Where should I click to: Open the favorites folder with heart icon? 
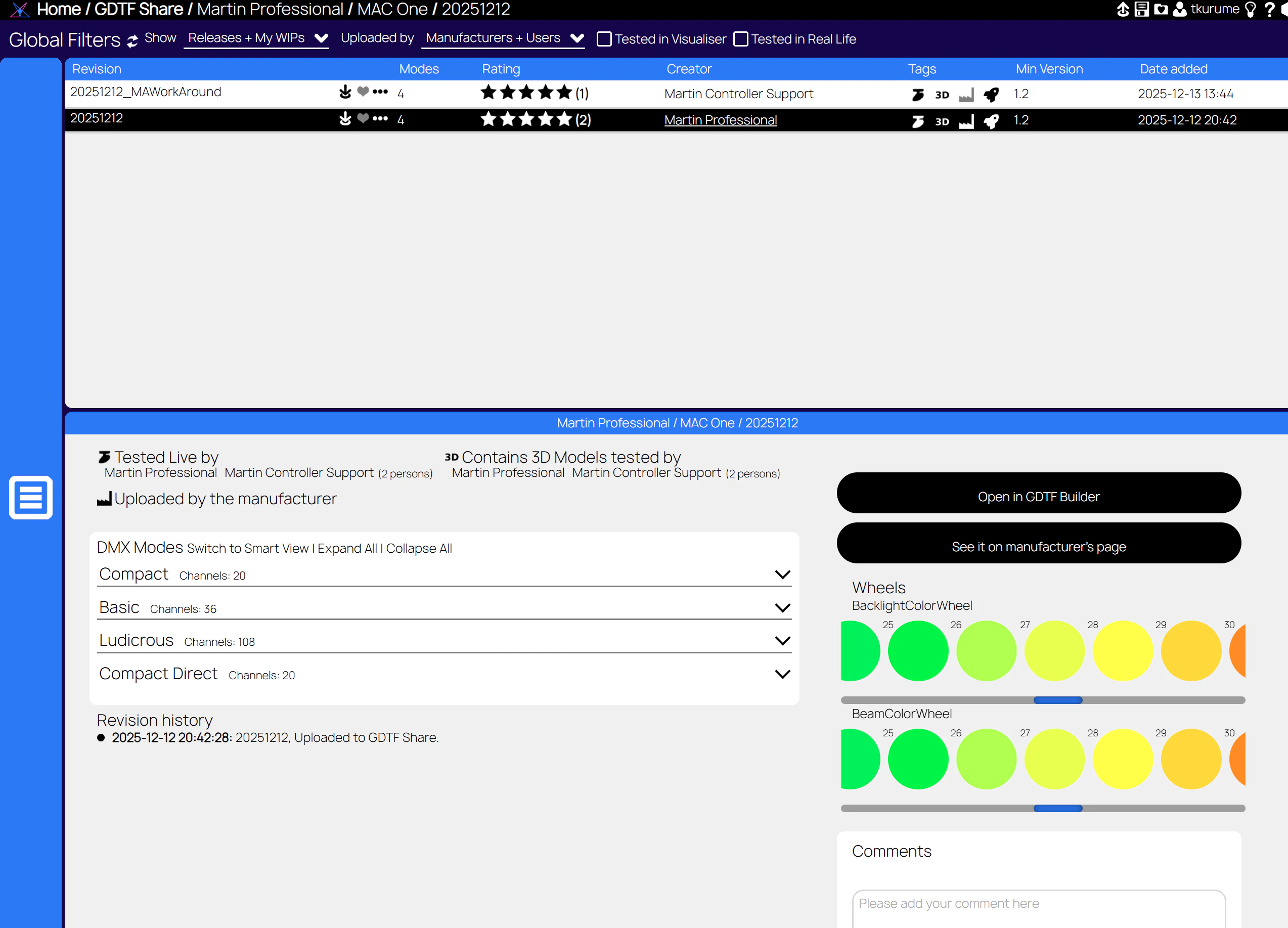1161,10
